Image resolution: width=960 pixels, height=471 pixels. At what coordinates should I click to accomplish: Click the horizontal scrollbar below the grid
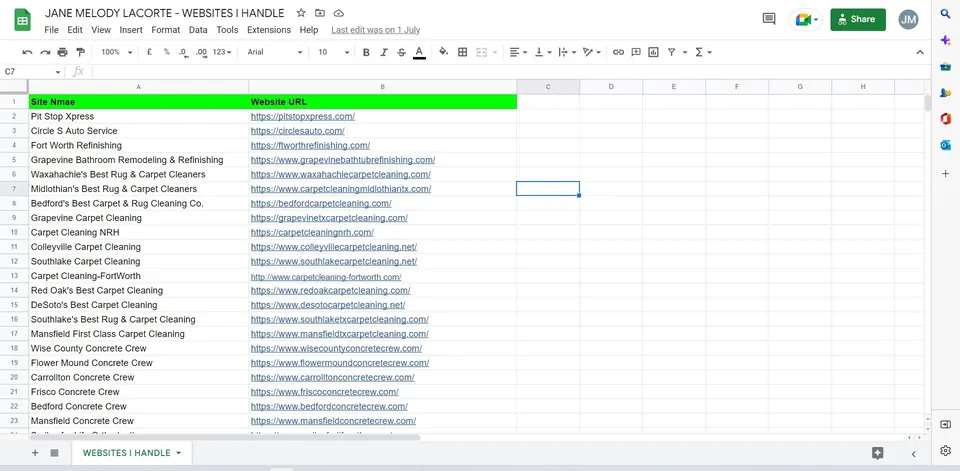tap(224, 437)
